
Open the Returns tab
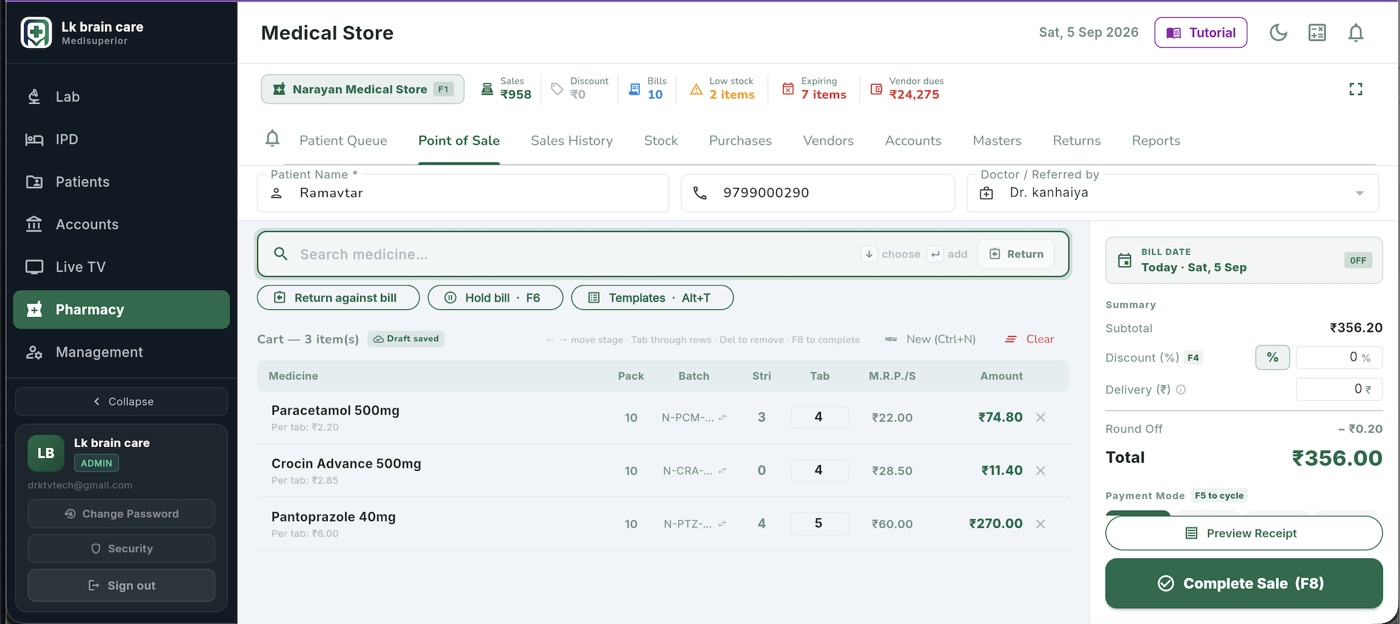pyautogui.click(x=1076, y=140)
